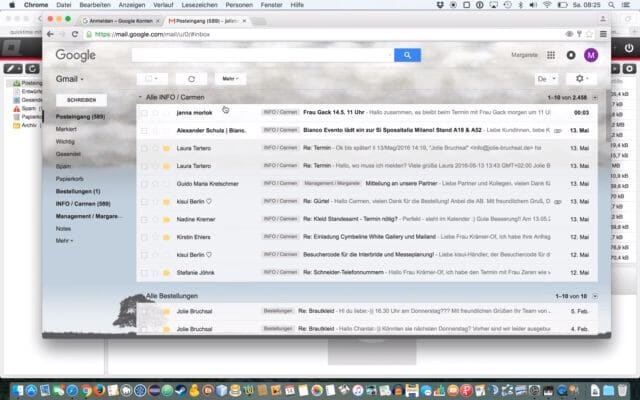Open the Apple menu
The height and width of the screenshot is (400, 640).
click(12, 5)
